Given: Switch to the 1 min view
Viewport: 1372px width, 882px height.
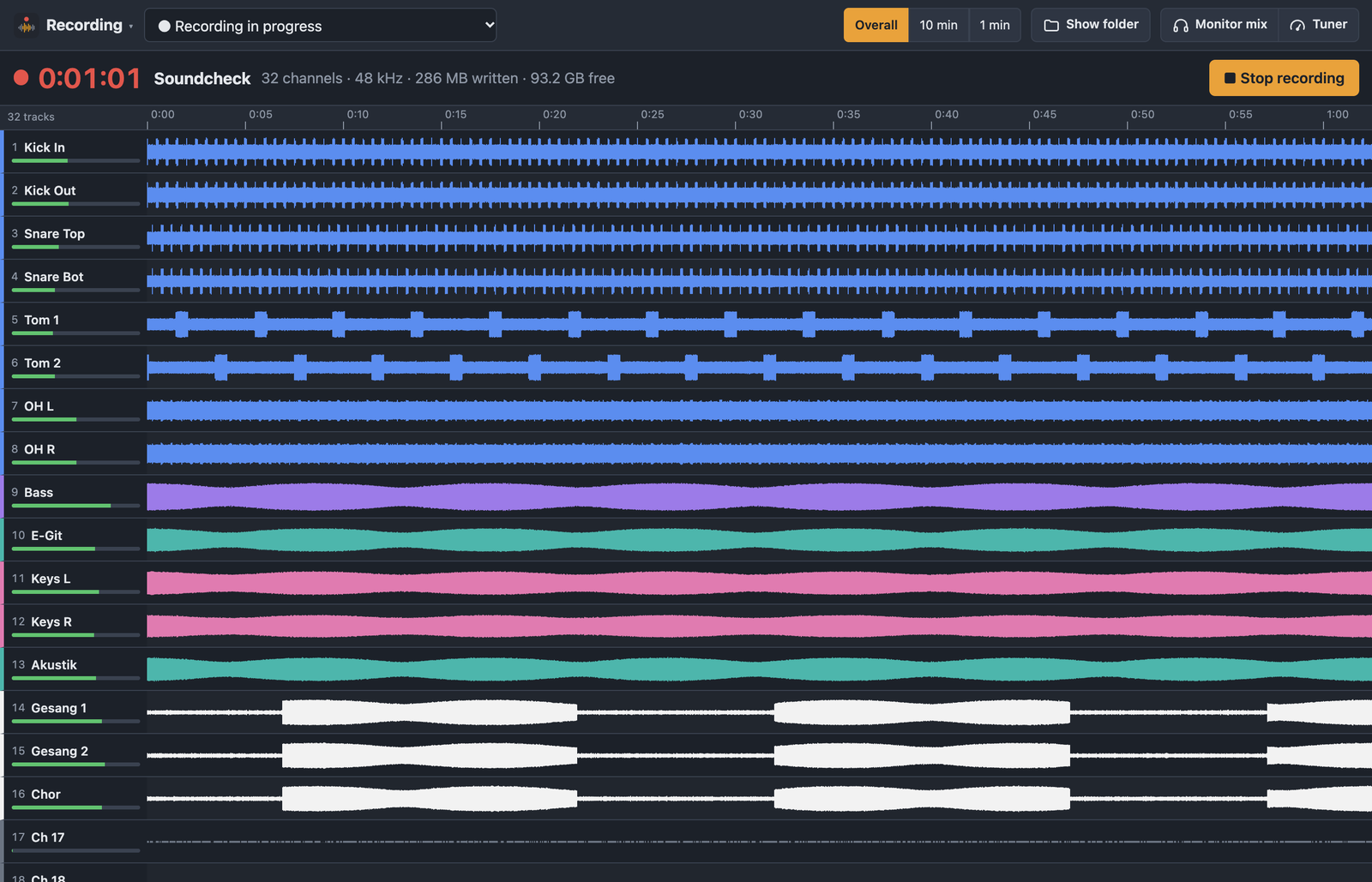Looking at the screenshot, I should click(995, 25).
